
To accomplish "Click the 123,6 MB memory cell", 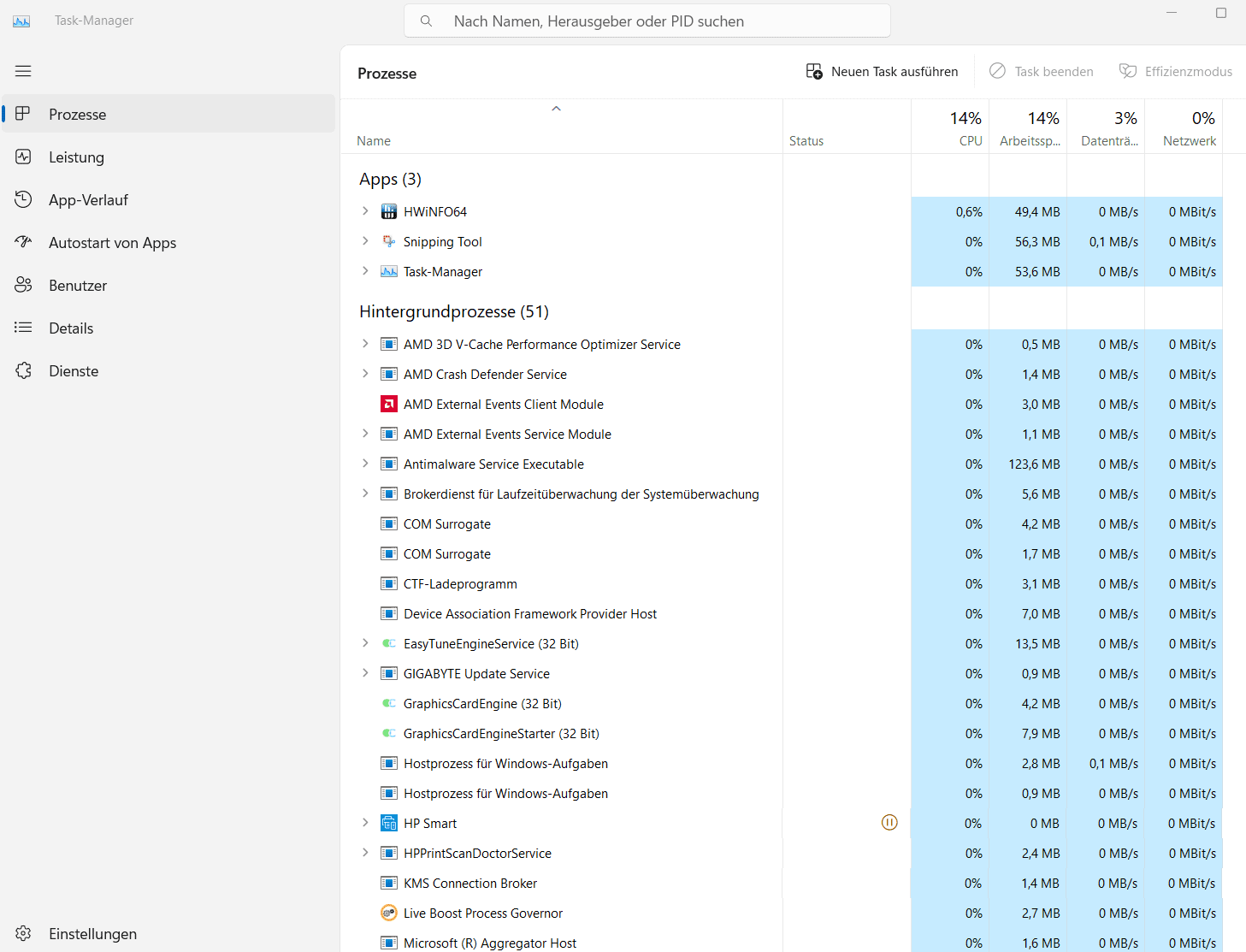I will [1028, 464].
